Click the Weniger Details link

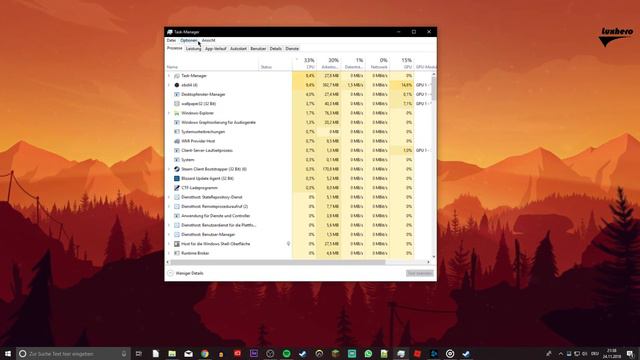point(189,273)
